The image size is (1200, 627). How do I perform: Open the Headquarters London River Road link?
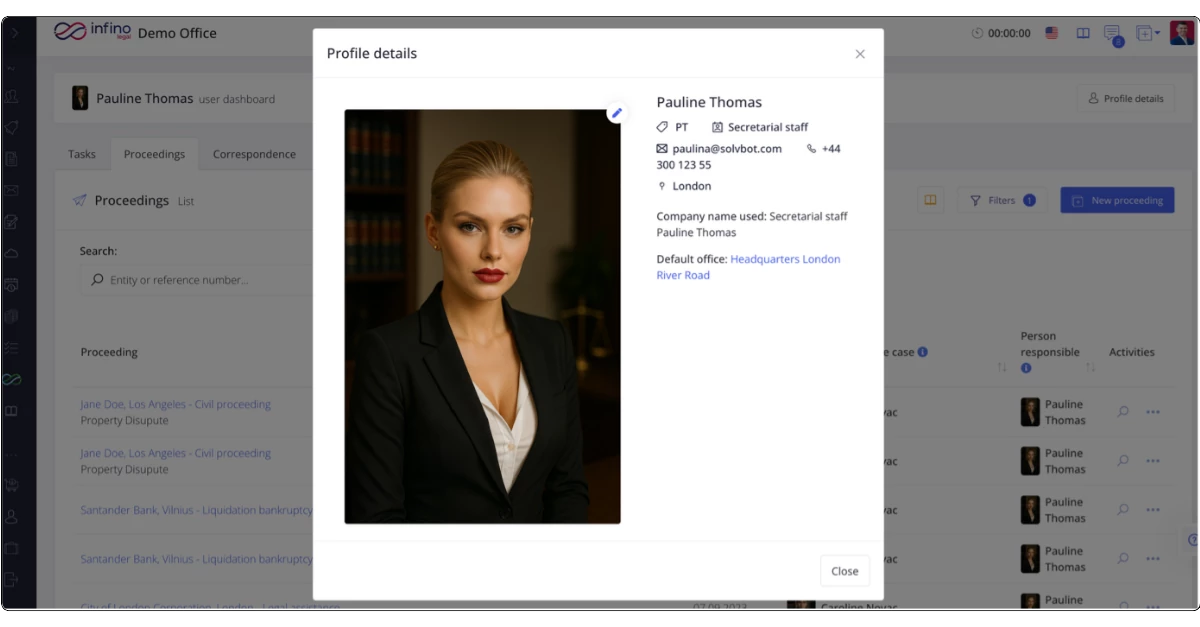748,267
